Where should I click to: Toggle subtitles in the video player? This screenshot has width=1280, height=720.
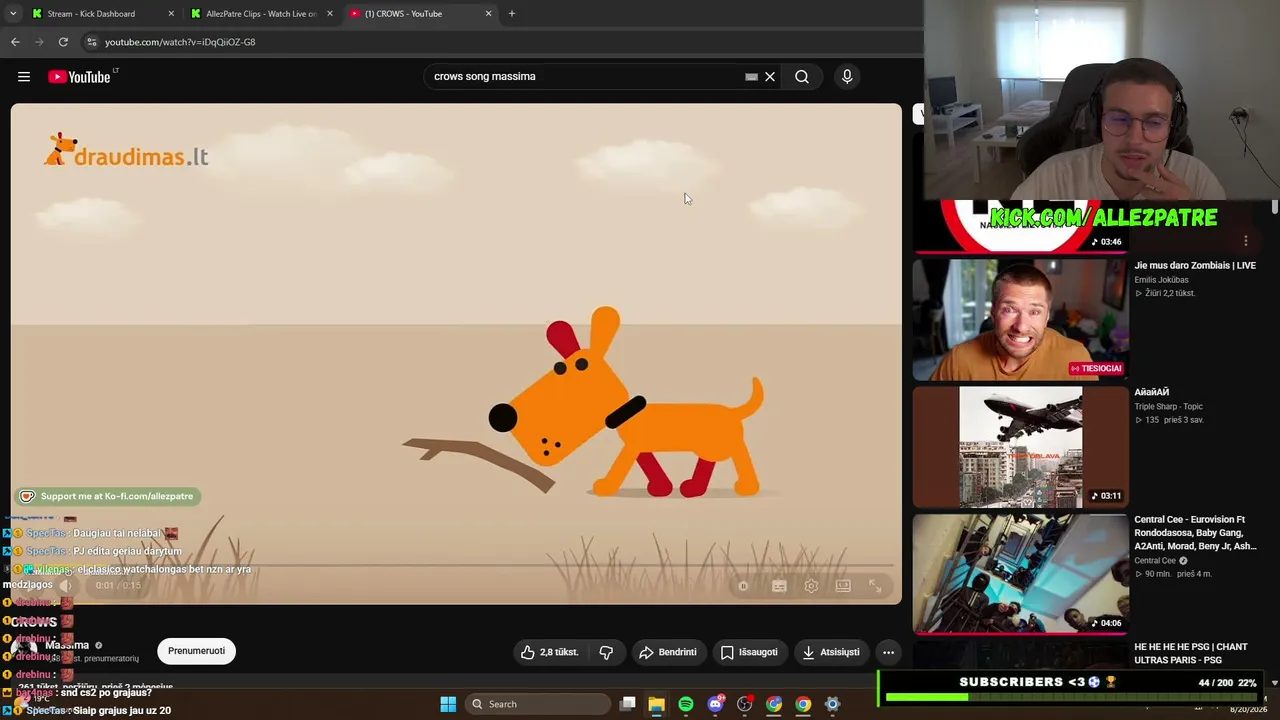pyautogui.click(x=779, y=586)
